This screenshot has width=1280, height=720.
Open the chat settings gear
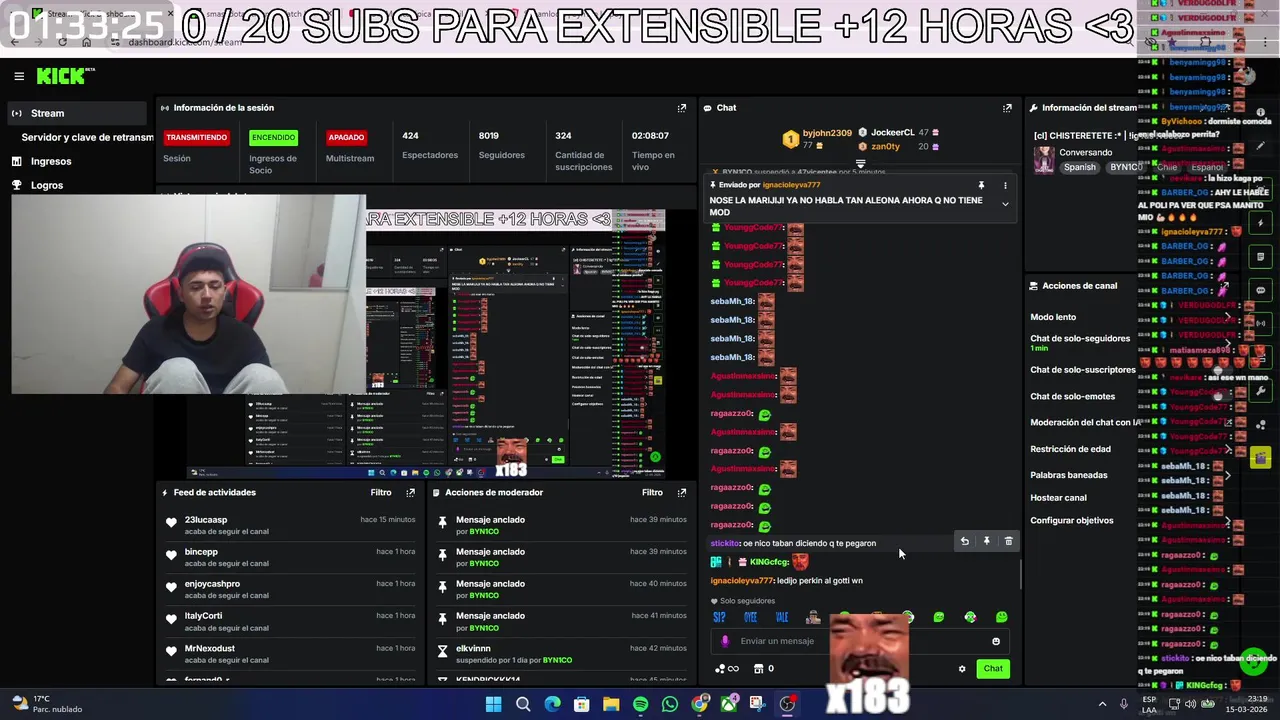point(962,669)
